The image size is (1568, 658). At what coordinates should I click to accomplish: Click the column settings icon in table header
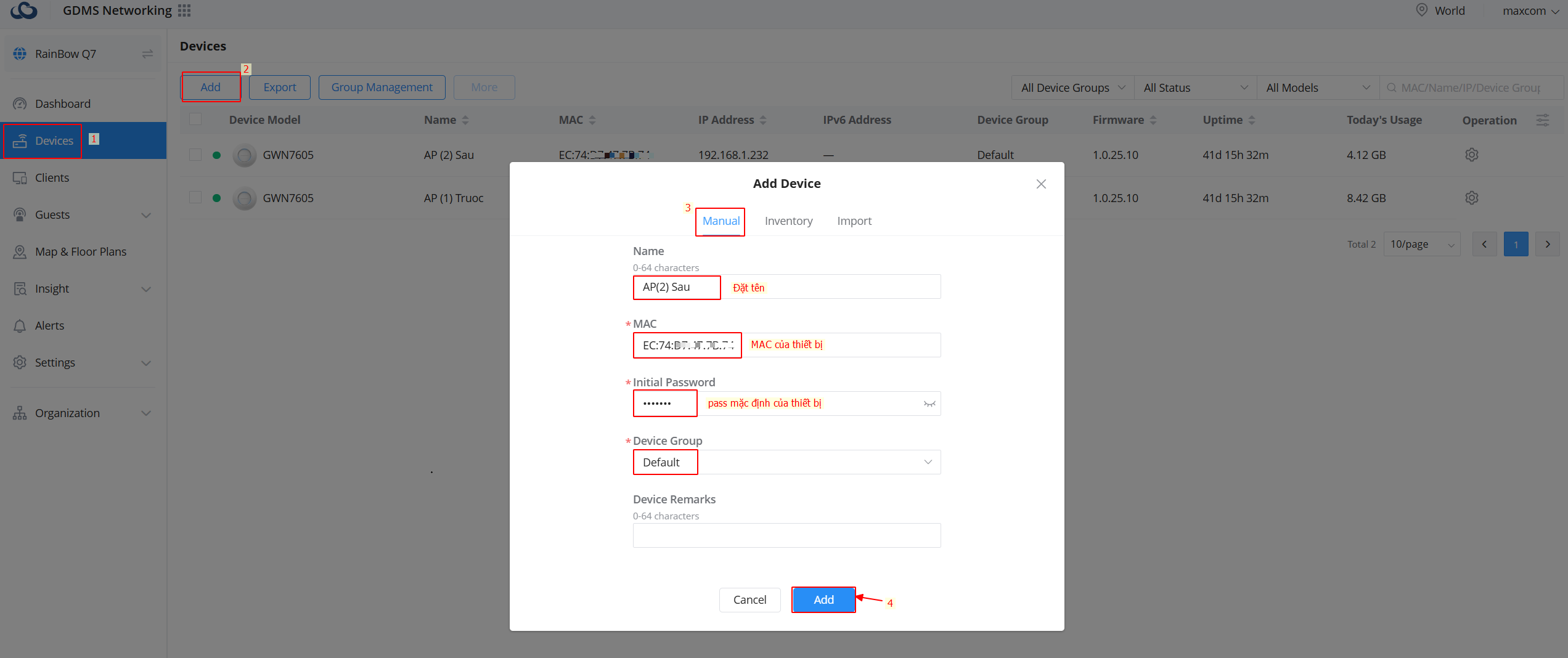(x=1542, y=120)
